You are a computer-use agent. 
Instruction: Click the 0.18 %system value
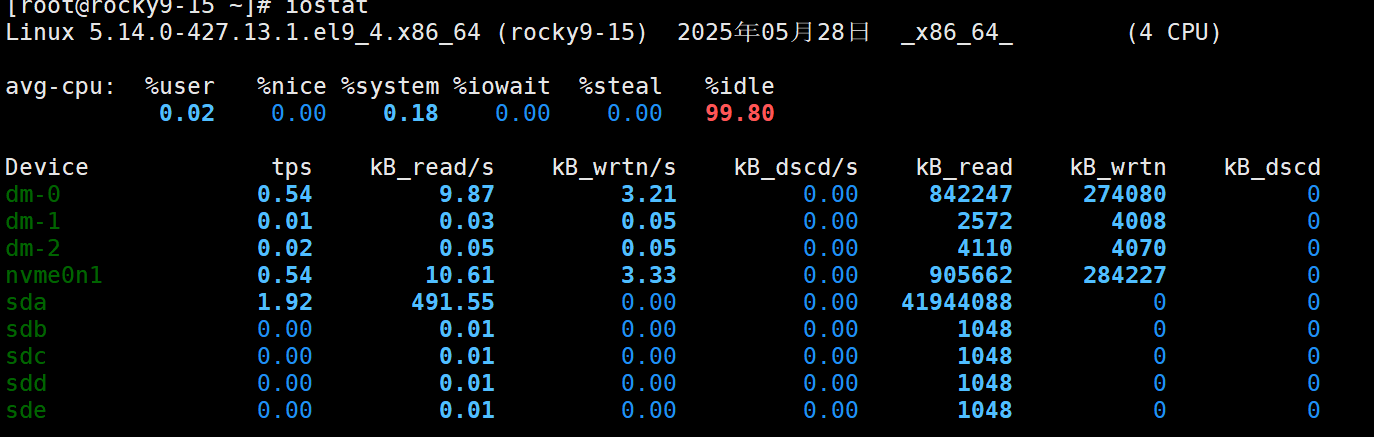coord(411,113)
